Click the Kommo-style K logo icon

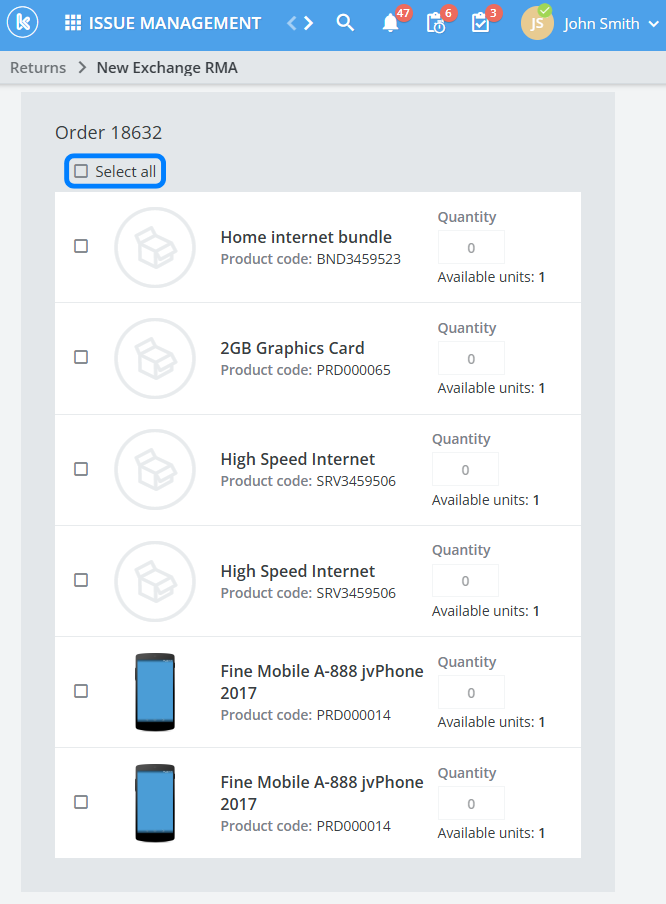click(22, 23)
